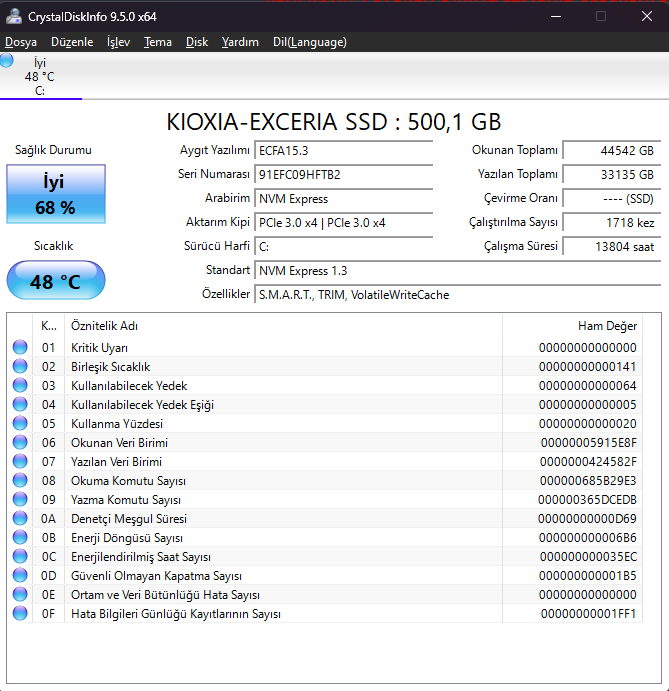
Task: Open the Dil(Language) menu
Action: point(309,42)
